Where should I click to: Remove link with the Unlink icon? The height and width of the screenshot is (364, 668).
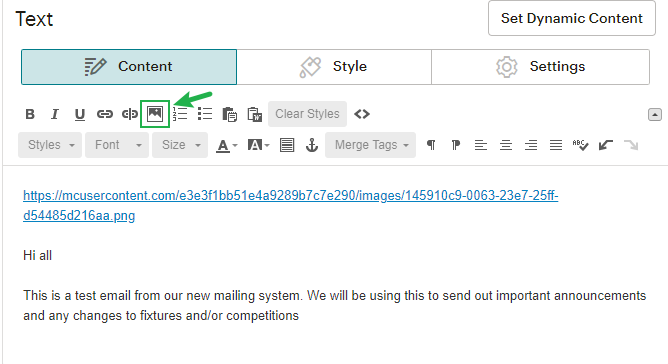[x=130, y=114]
